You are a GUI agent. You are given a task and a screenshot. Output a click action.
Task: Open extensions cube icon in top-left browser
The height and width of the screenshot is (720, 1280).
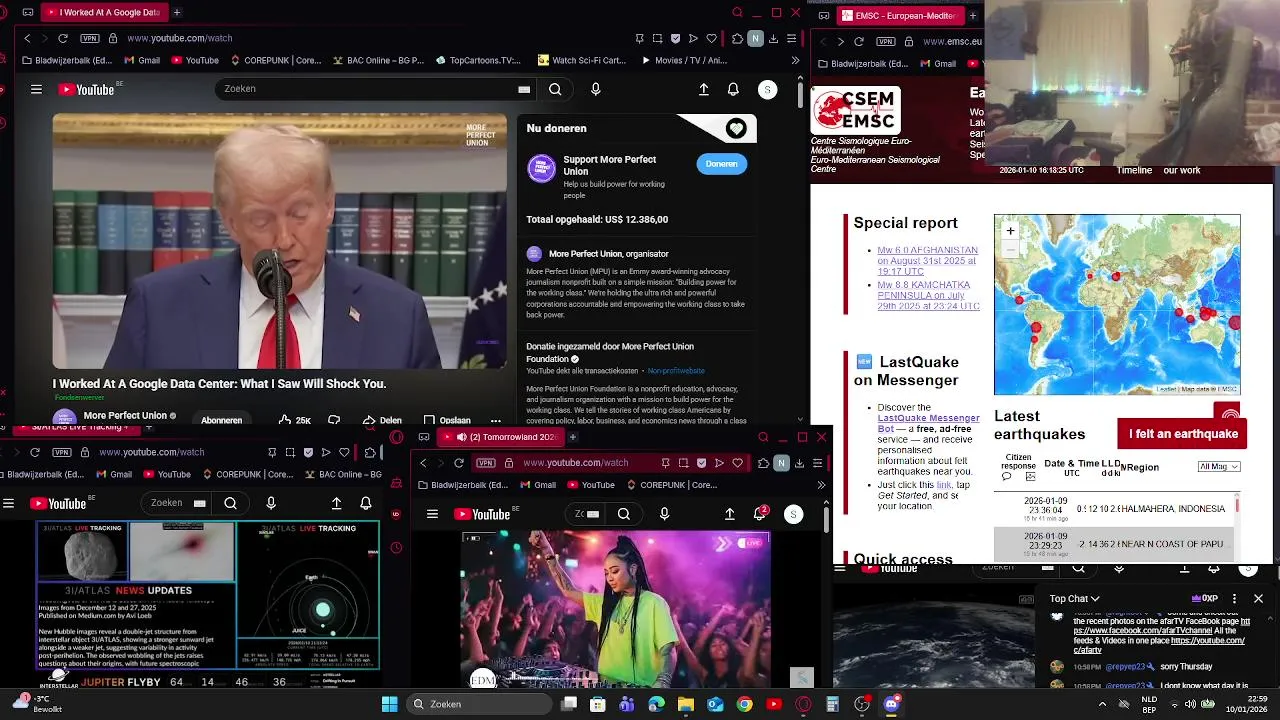pos(738,38)
